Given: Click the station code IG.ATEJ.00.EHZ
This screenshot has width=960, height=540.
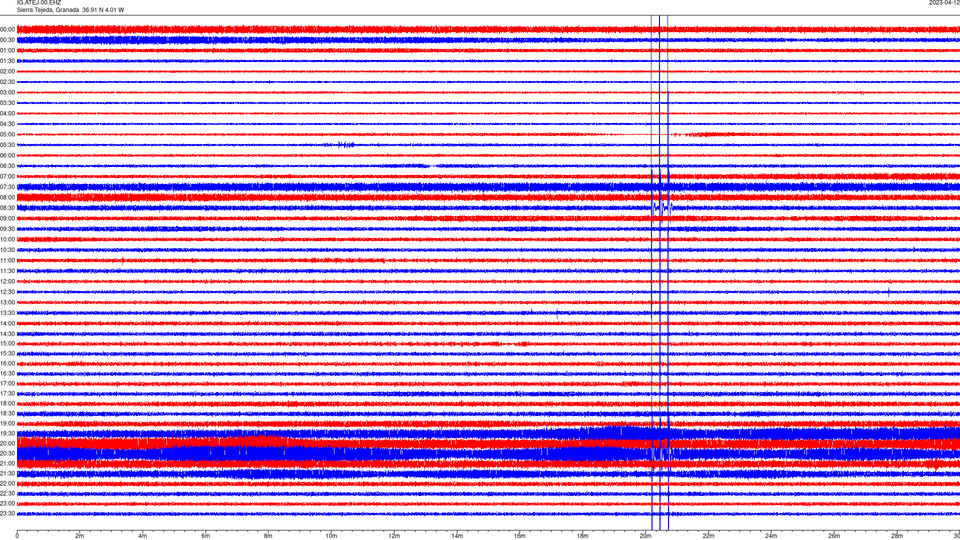Looking at the screenshot, I should click(x=39, y=2).
